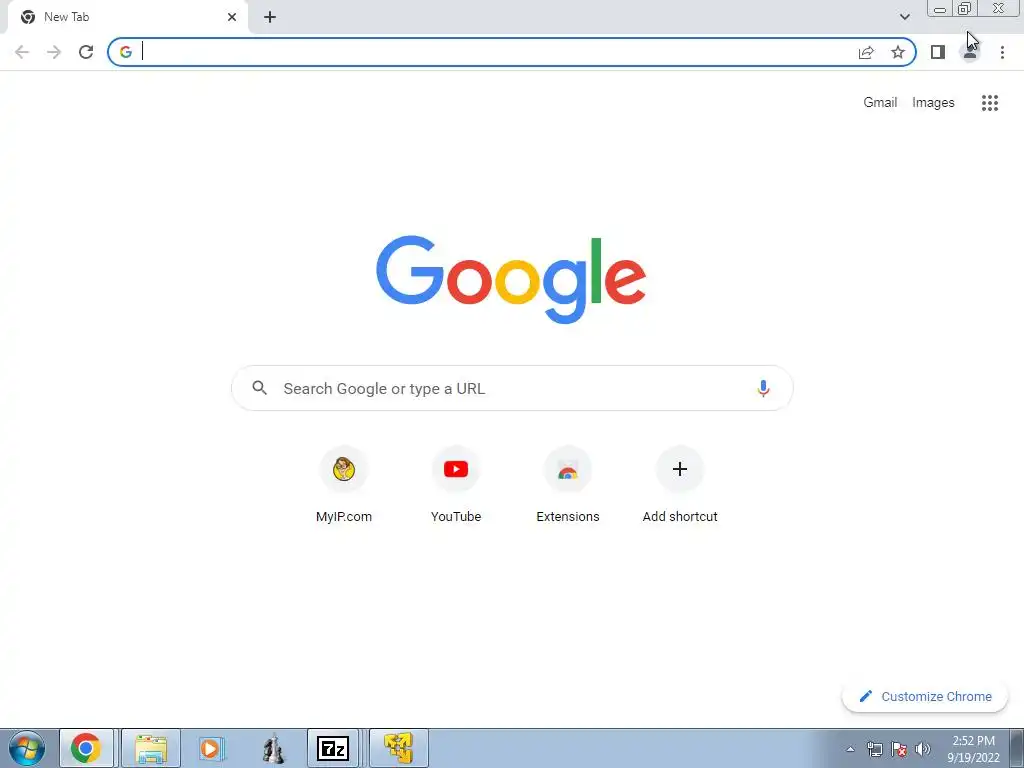Viewport: 1024px width, 768px height.
Task: Open Gmail link
Action: click(880, 103)
